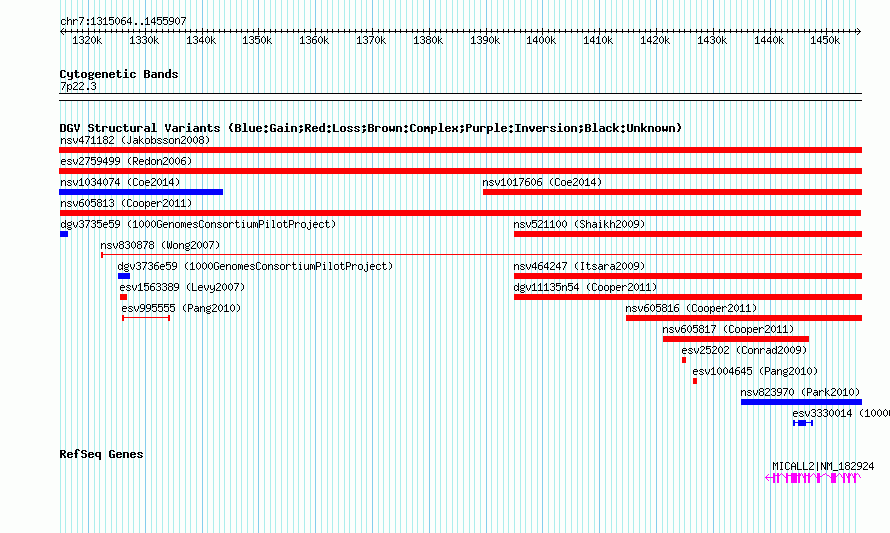The width and height of the screenshot is (890, 533).
Task: Click the dgv11135n54 (Cooper2011) label
Action: click(585, 287)
